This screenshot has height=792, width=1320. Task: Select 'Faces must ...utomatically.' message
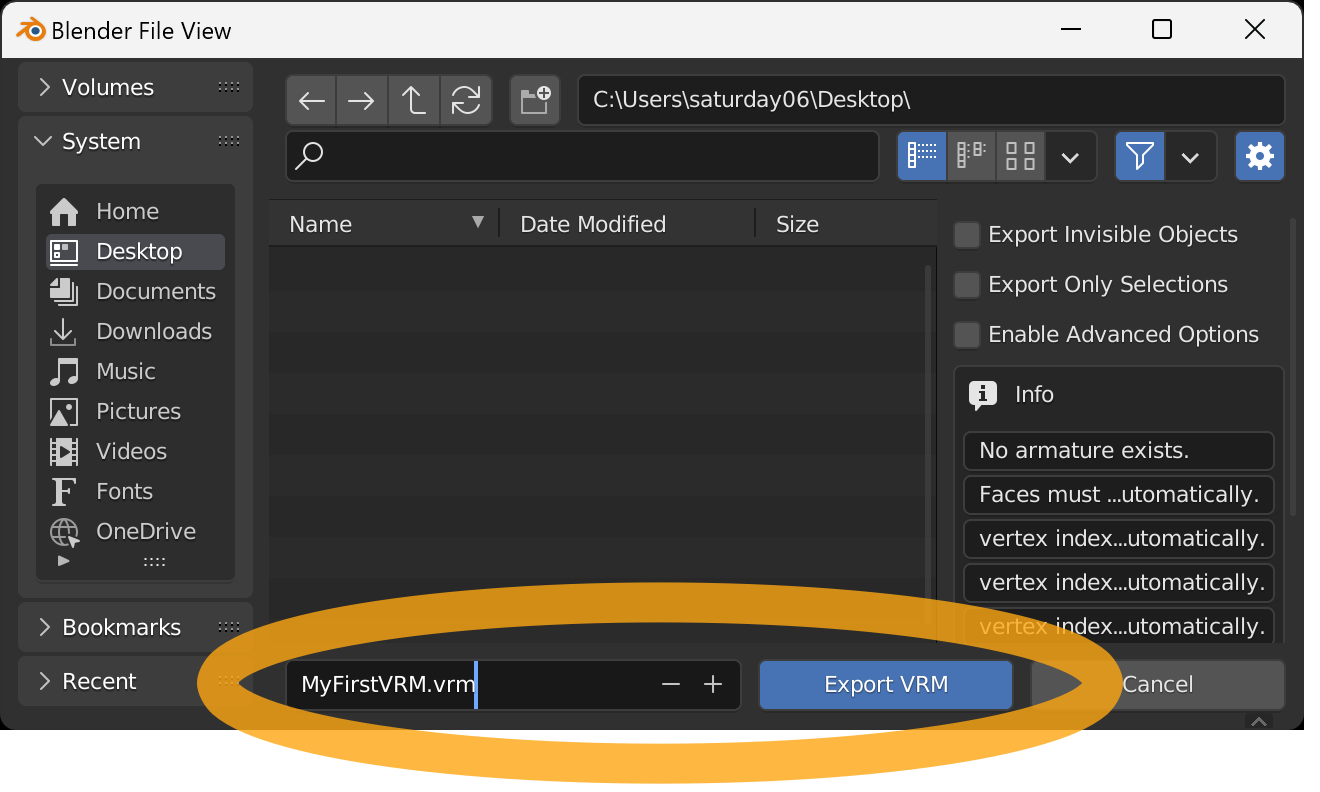click(x=1119, y=495)
